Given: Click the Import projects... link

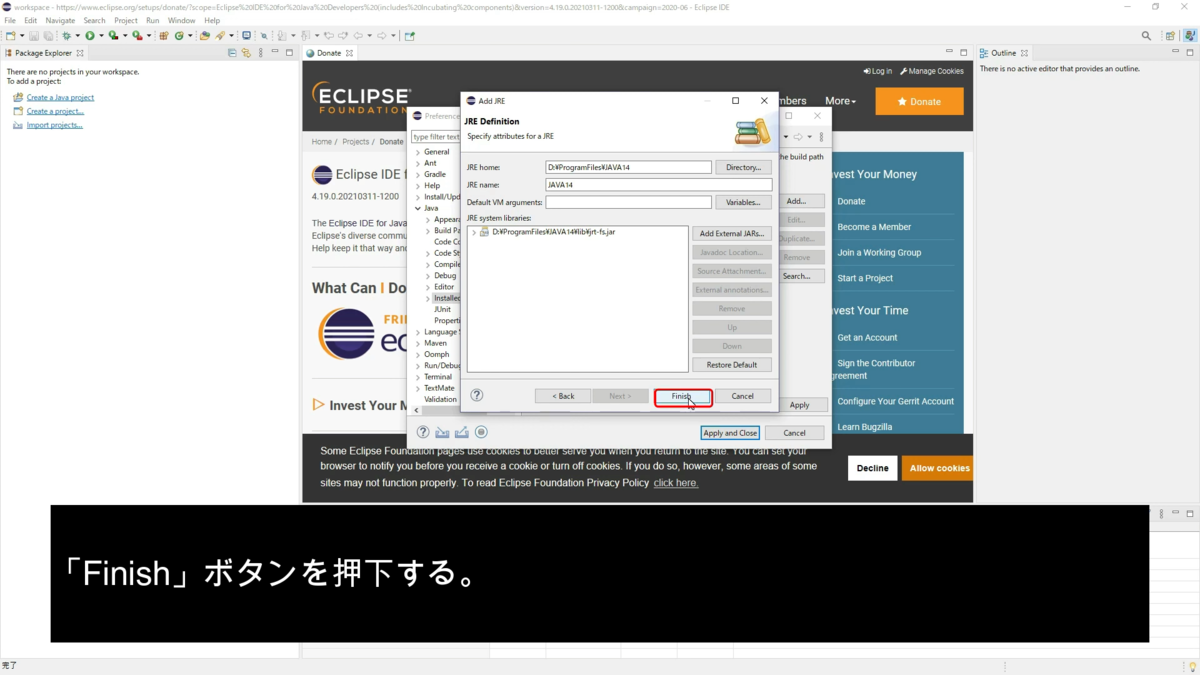Looking at the screenshot, I should pyautogui.click(x=55, y=126).
